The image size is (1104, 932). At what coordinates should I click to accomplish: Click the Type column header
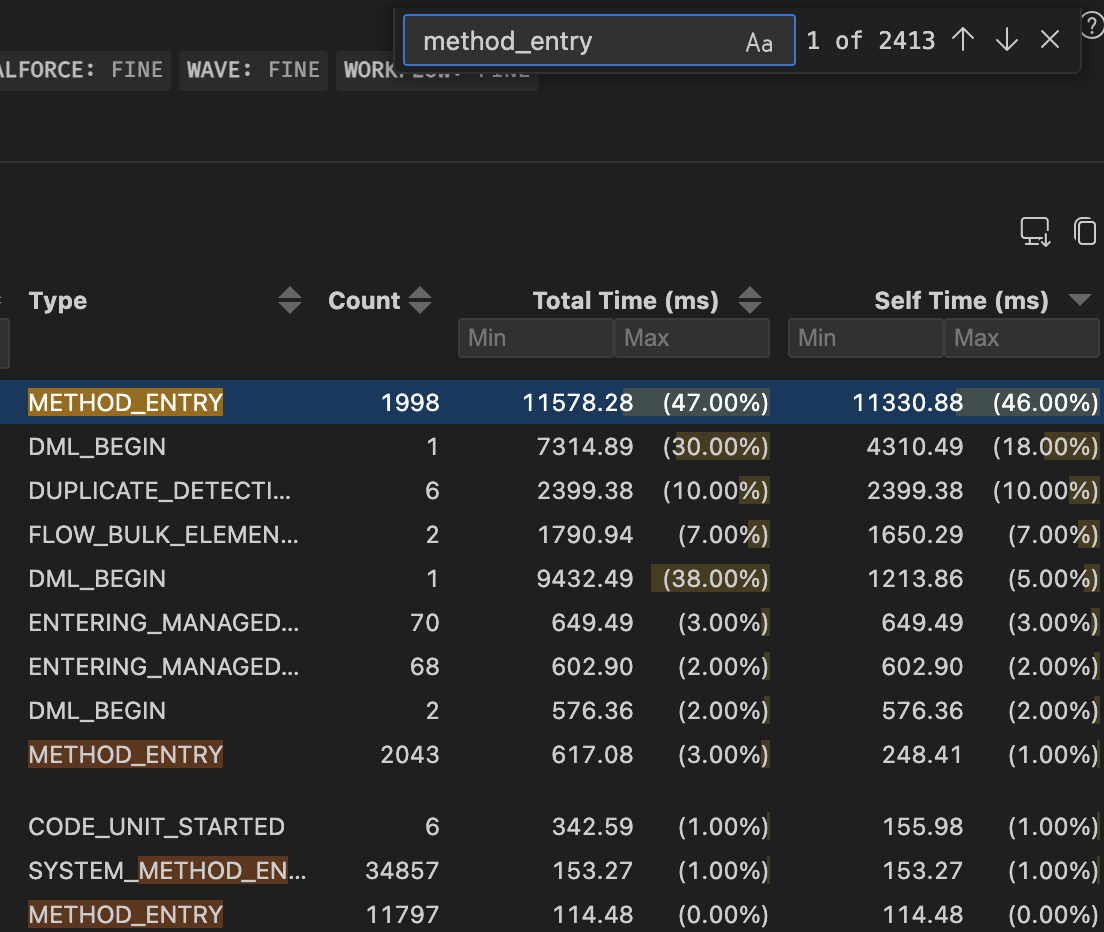(x=58, y=301)
